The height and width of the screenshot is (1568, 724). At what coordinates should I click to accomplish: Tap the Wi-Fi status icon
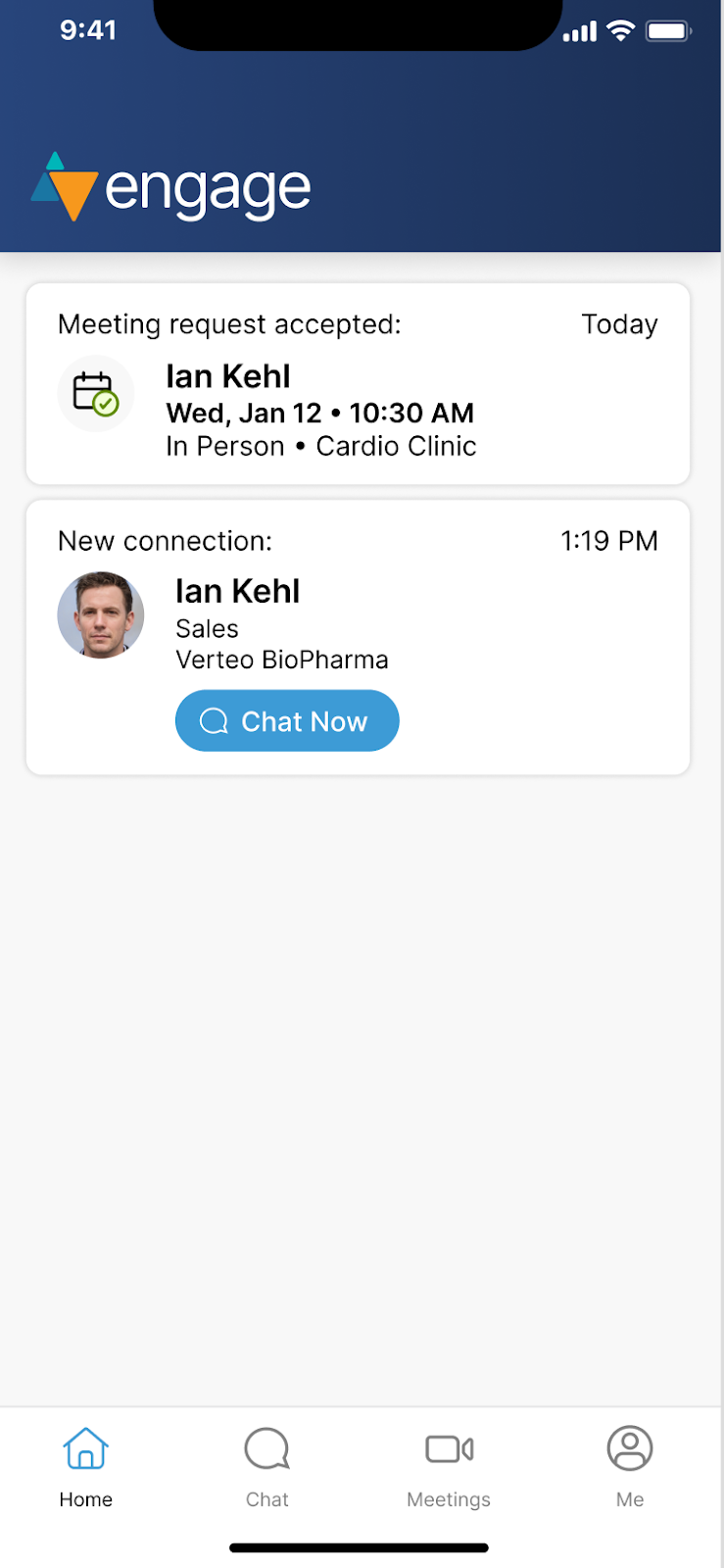(x=621, y=31)
